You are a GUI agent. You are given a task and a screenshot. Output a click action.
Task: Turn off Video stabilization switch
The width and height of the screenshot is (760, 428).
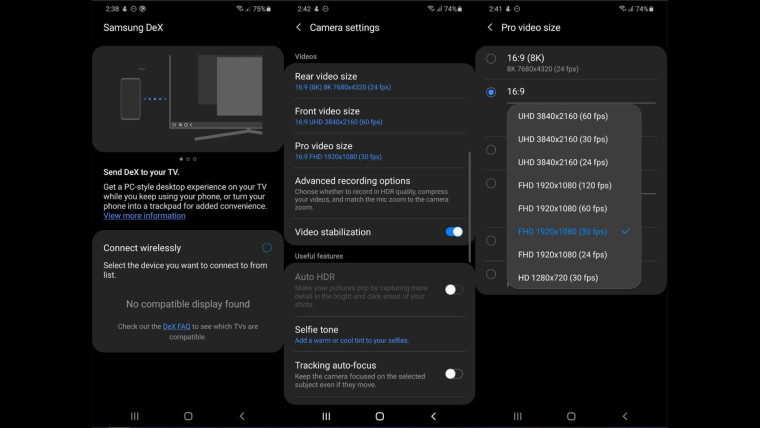click(454, 232)
